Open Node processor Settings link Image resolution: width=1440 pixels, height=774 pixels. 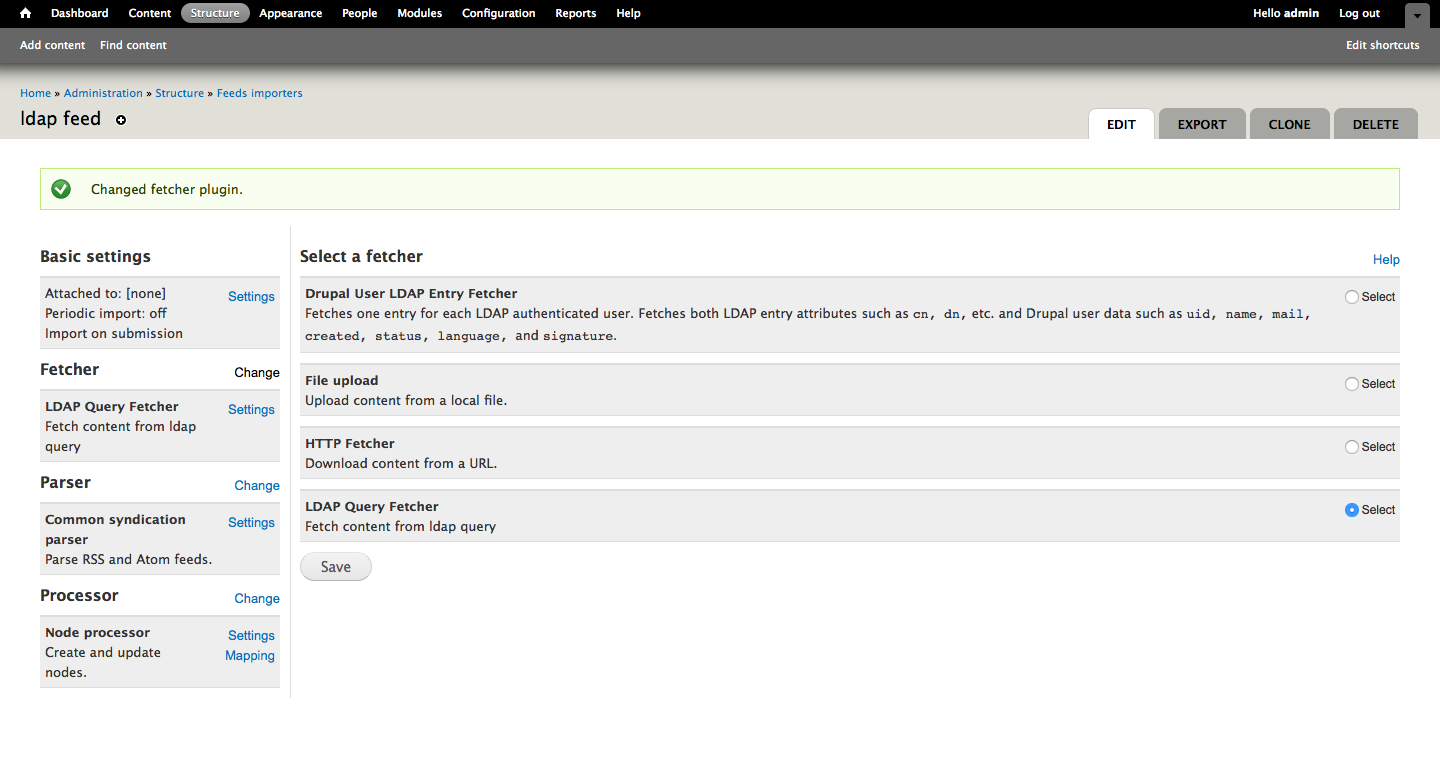tap(251, 636)
